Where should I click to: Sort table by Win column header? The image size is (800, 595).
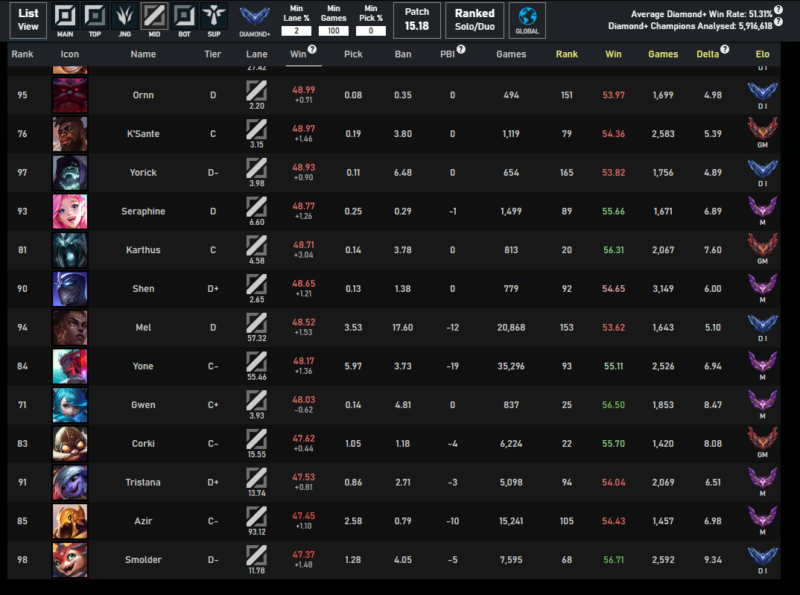[298, 53]
